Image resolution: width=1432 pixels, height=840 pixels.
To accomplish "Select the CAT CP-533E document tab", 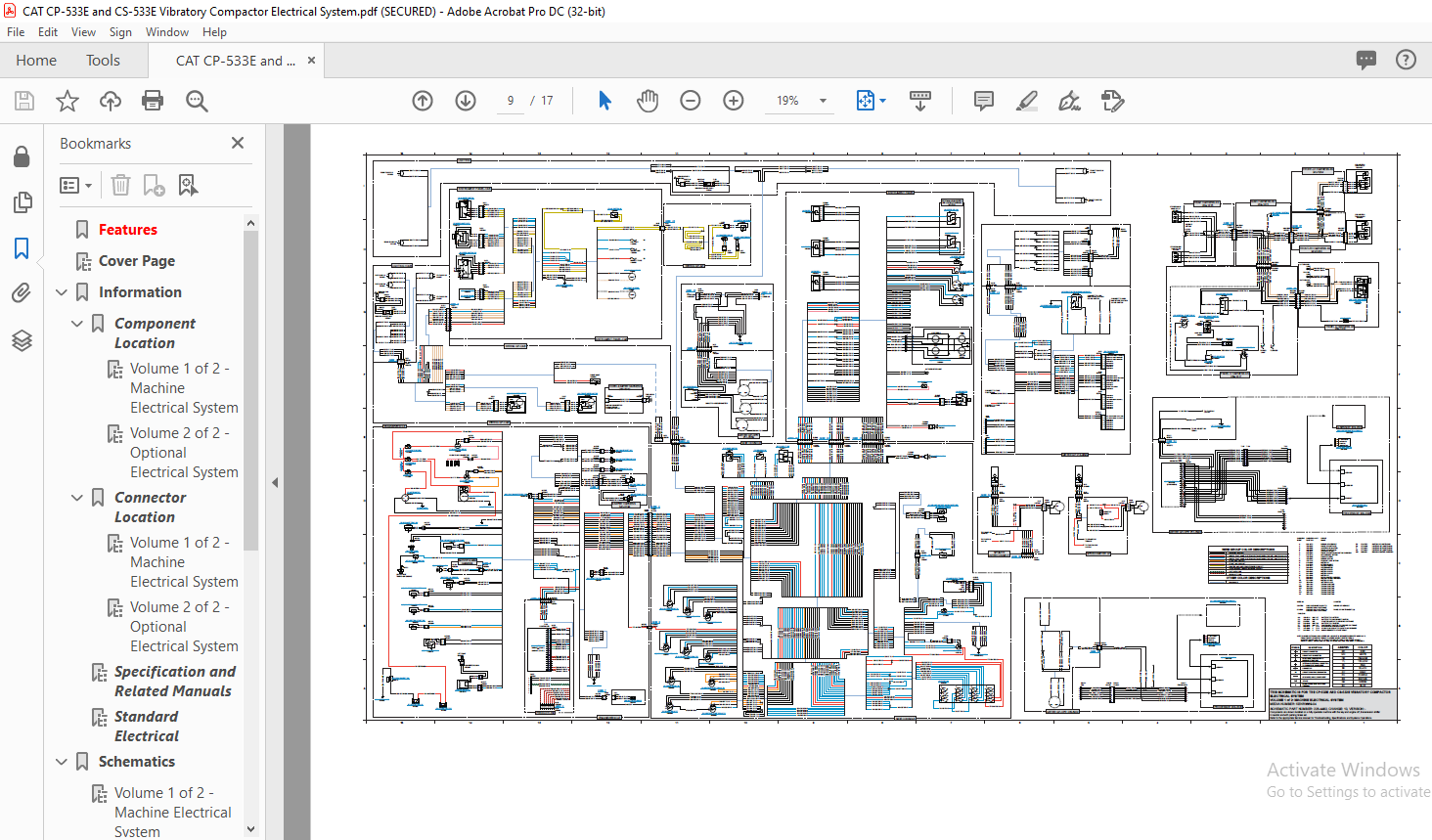I will (x=235, y=61).
